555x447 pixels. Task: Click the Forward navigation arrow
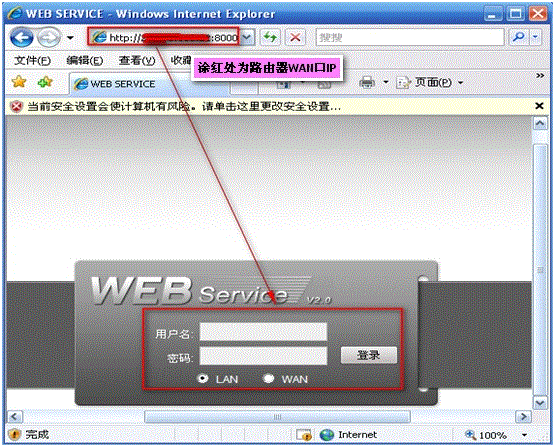[x=49, y=38]
